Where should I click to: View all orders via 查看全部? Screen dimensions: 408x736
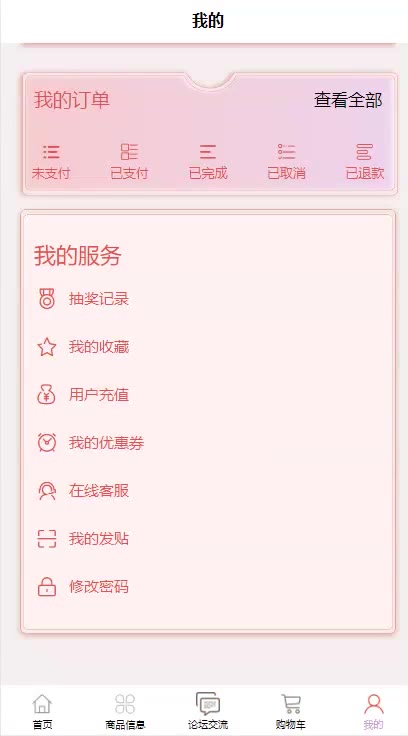coord(348,100)
